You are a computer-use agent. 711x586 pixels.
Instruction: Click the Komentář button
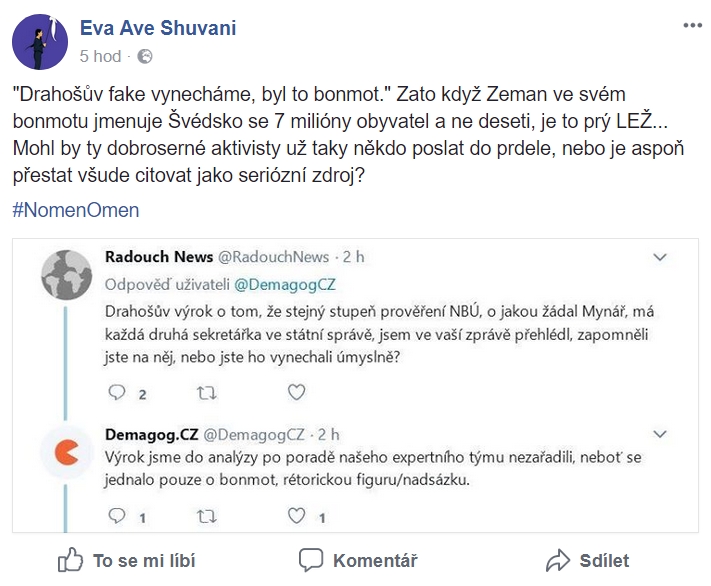(x=358, y=561)
